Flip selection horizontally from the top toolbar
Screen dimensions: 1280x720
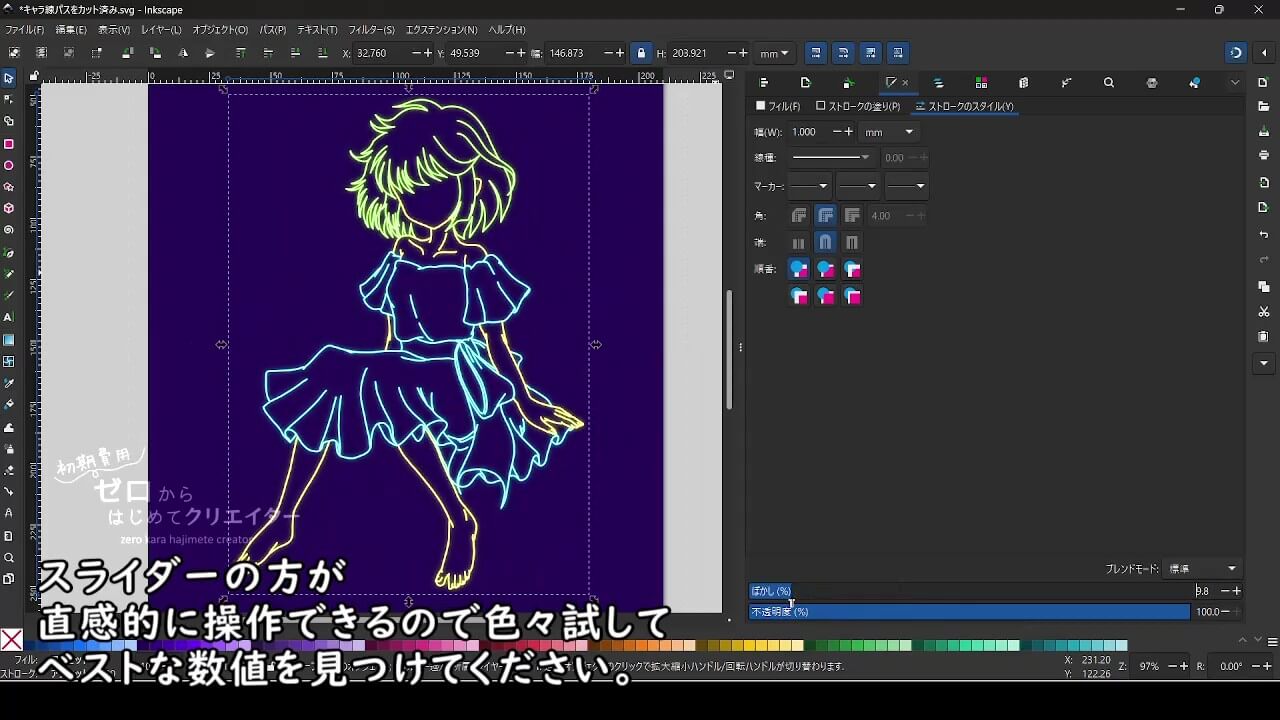[183, 53]
